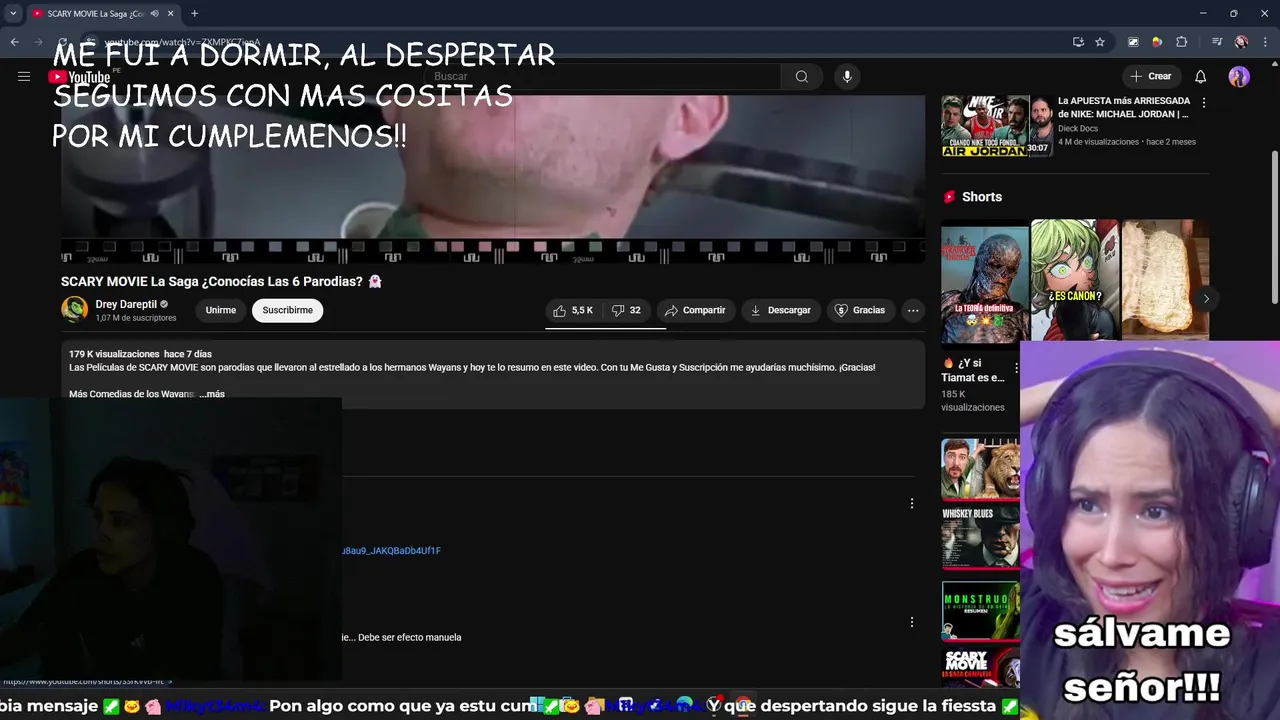This screenshot has width=1280, height=720.
Task: Open a new browser tab
Action: click(x=194, y=14)
